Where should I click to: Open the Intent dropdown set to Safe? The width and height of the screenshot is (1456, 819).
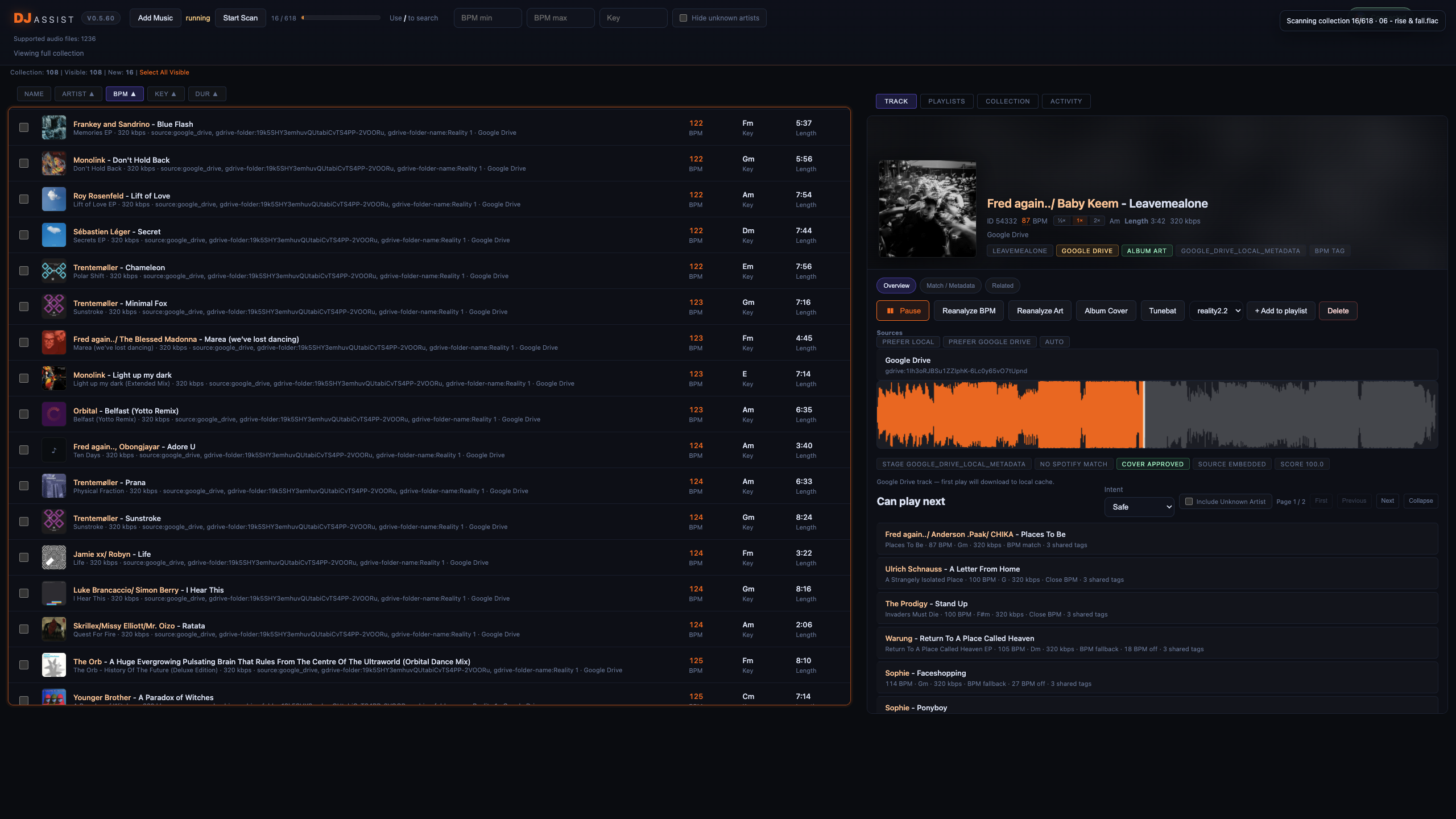click(x=1139, y=507)
